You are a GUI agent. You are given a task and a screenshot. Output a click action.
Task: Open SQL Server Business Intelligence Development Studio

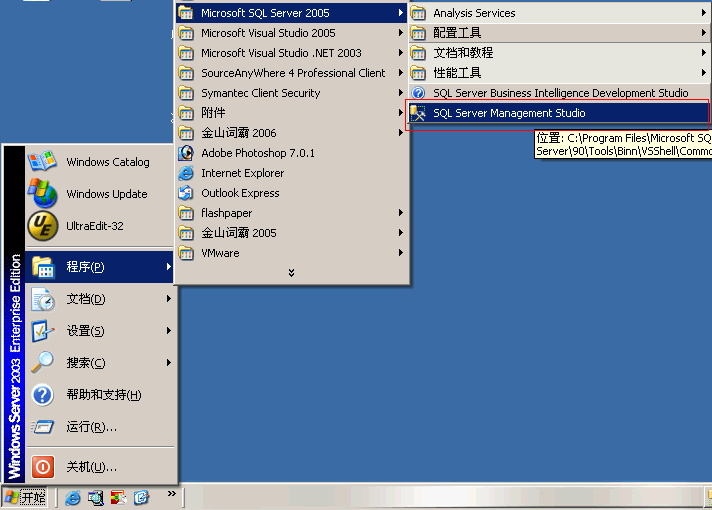tap(559, 93)
